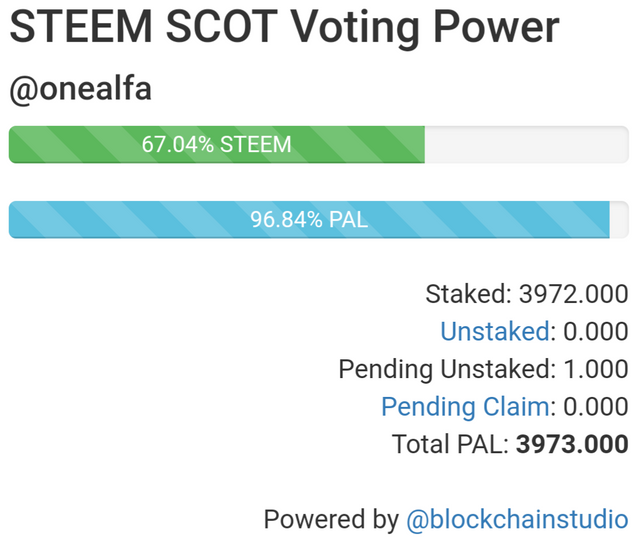640x545 pixels.
Task: Click the @onealfa username heading
Action: point(80,89)
